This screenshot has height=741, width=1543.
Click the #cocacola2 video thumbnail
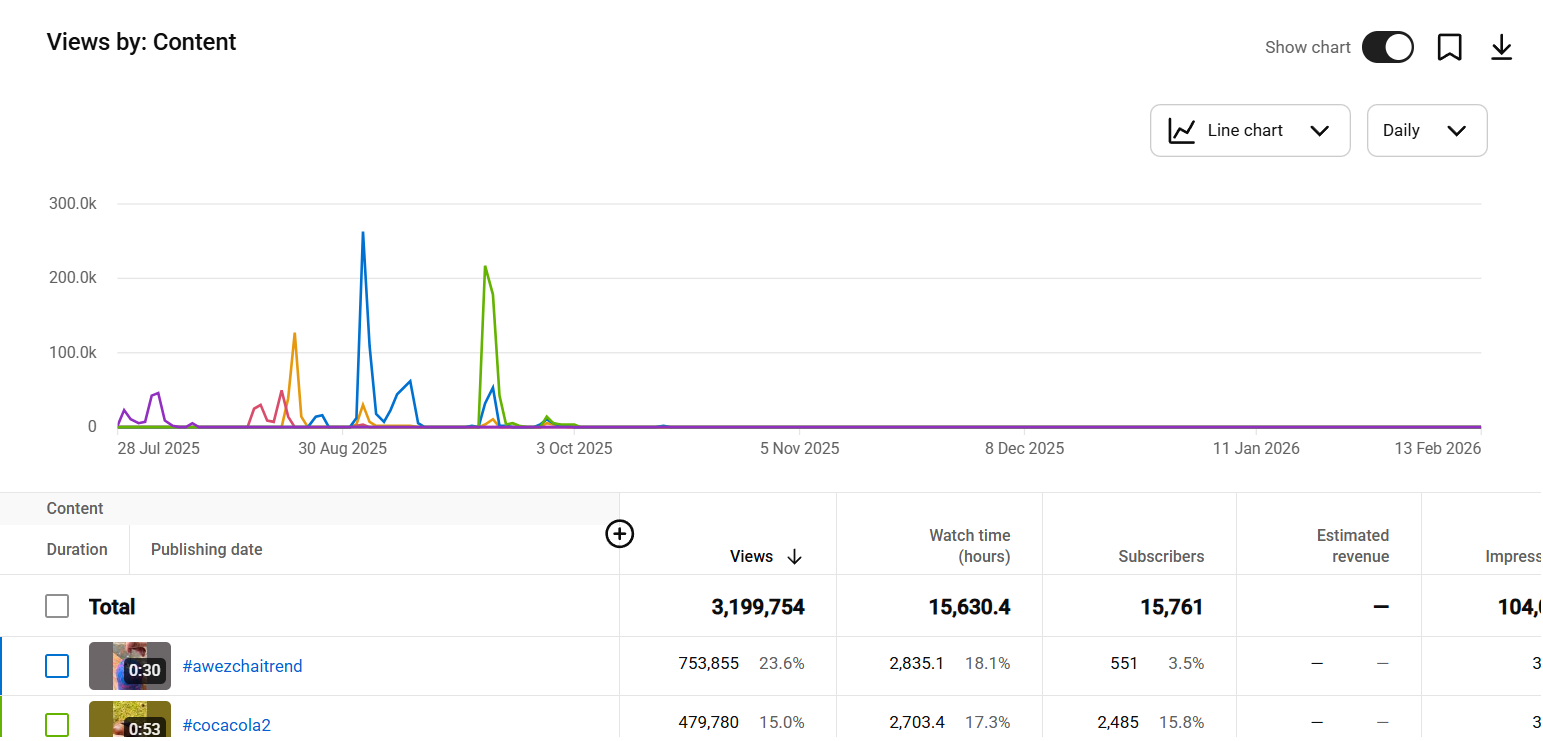[x=130, y=721]
